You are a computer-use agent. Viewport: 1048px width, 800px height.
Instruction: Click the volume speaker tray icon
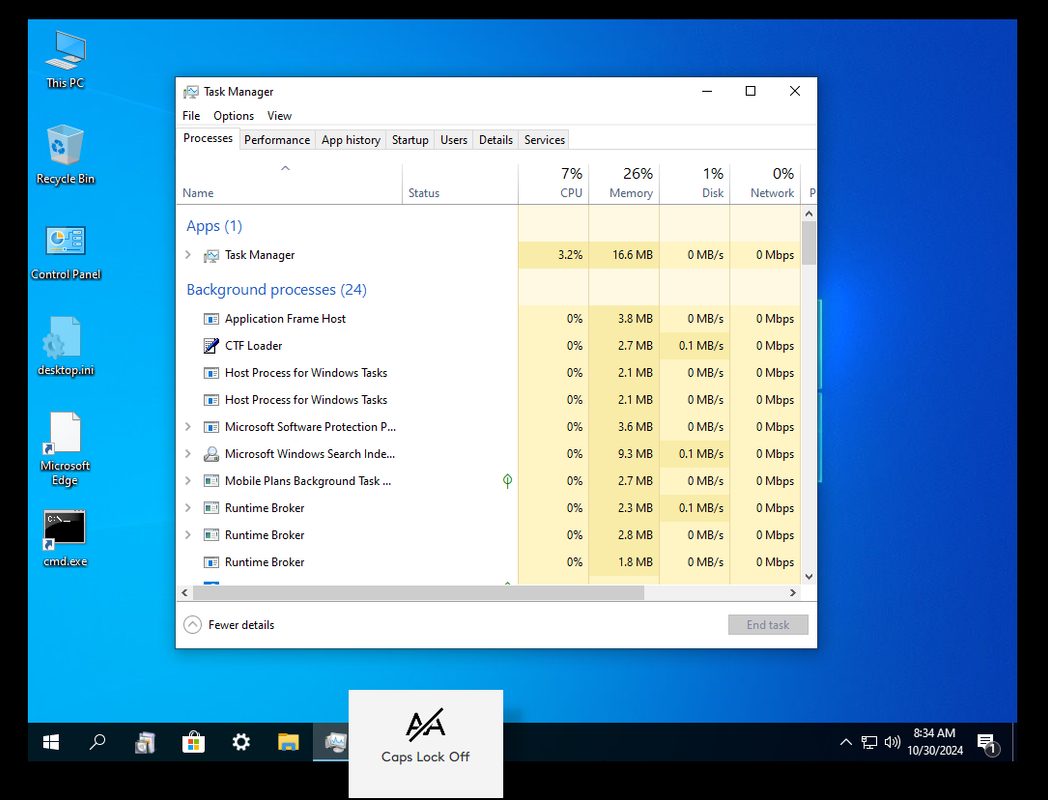(x=892, y=742)
